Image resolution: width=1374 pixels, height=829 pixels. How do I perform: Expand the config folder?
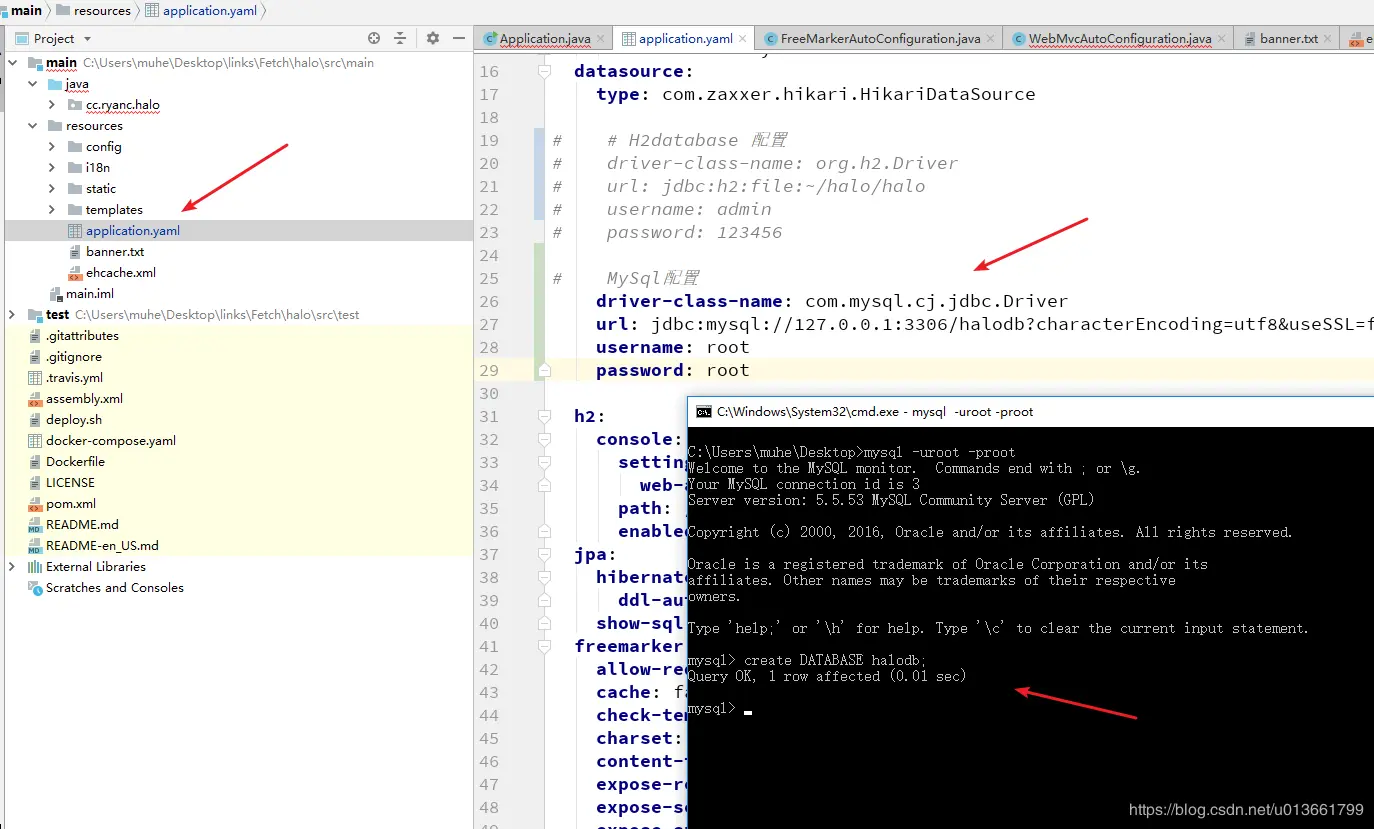(x=52, y=147)
